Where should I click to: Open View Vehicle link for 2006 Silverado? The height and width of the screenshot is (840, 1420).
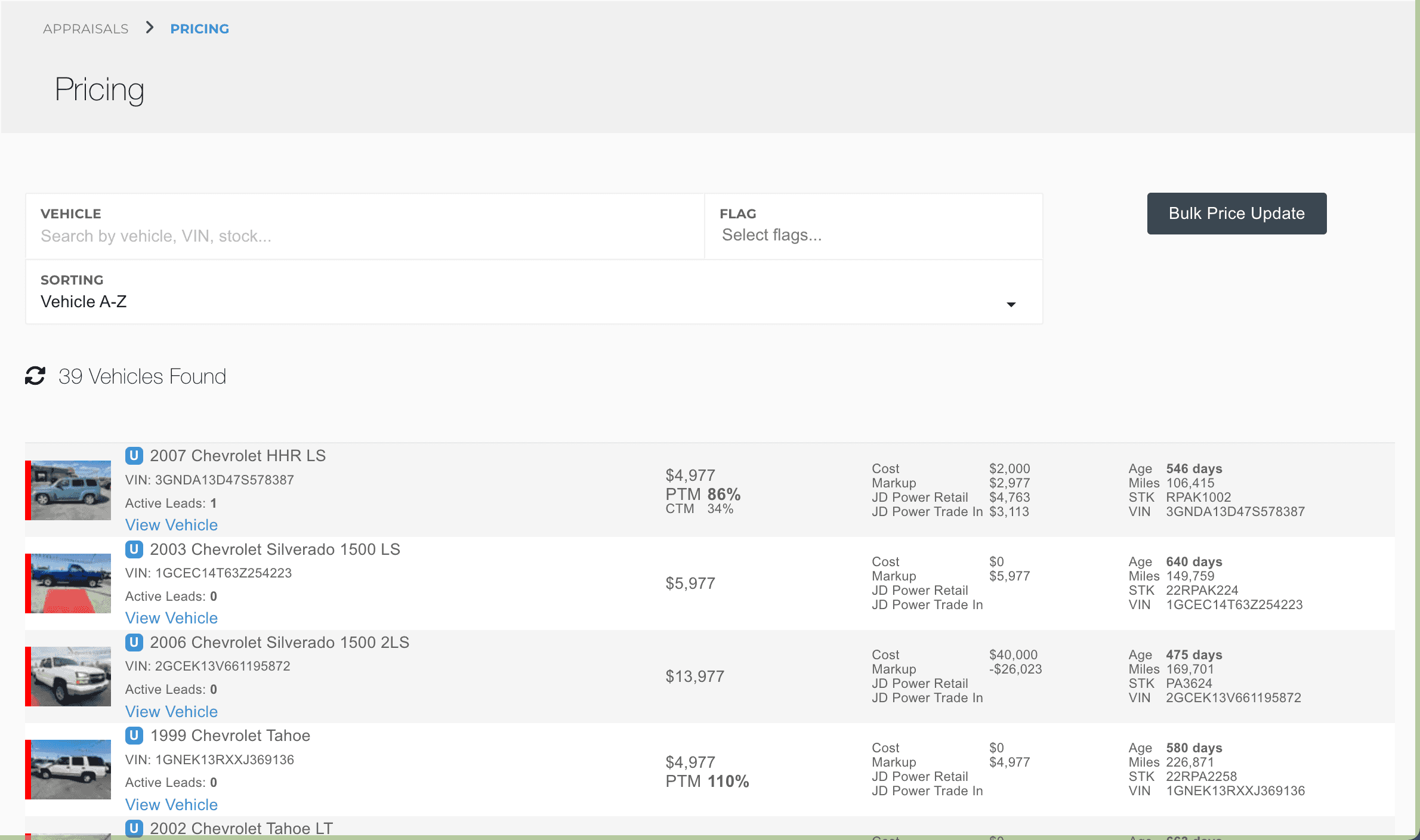click(171, 712)
